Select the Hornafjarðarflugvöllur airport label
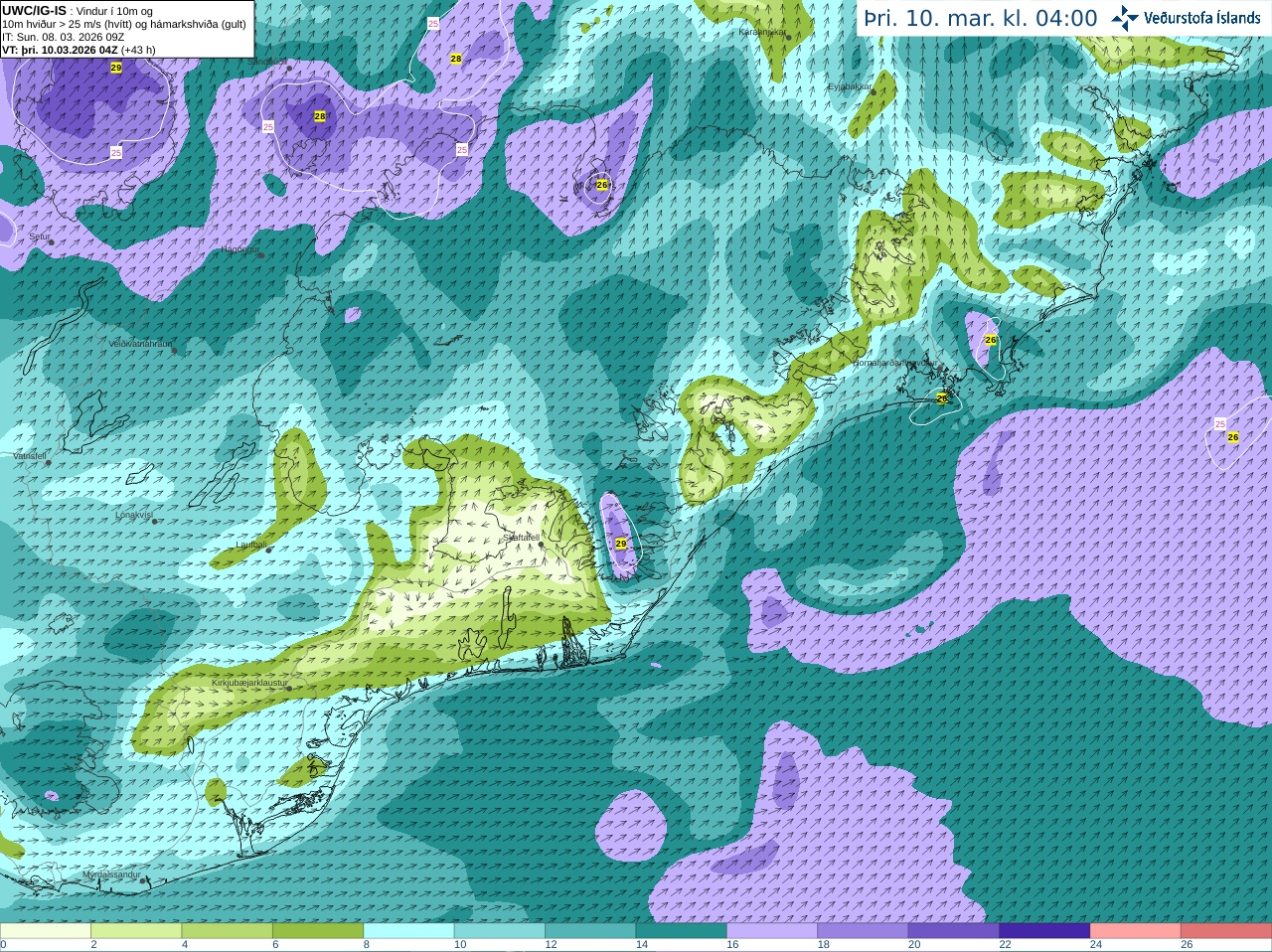Screen dimensions: 1272x952 click(x=895, y=363)
